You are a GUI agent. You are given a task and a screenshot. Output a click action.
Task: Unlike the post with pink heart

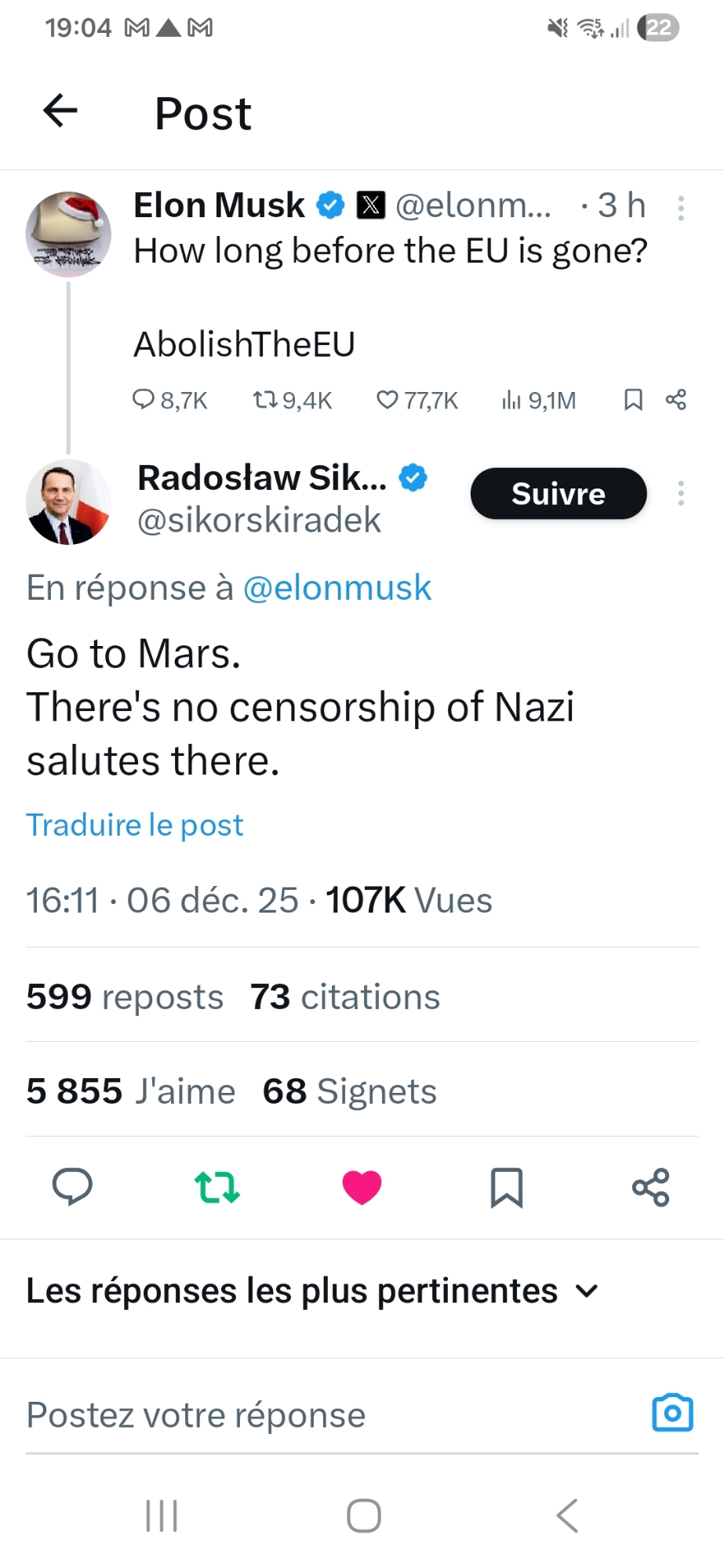click(362, 1187)
